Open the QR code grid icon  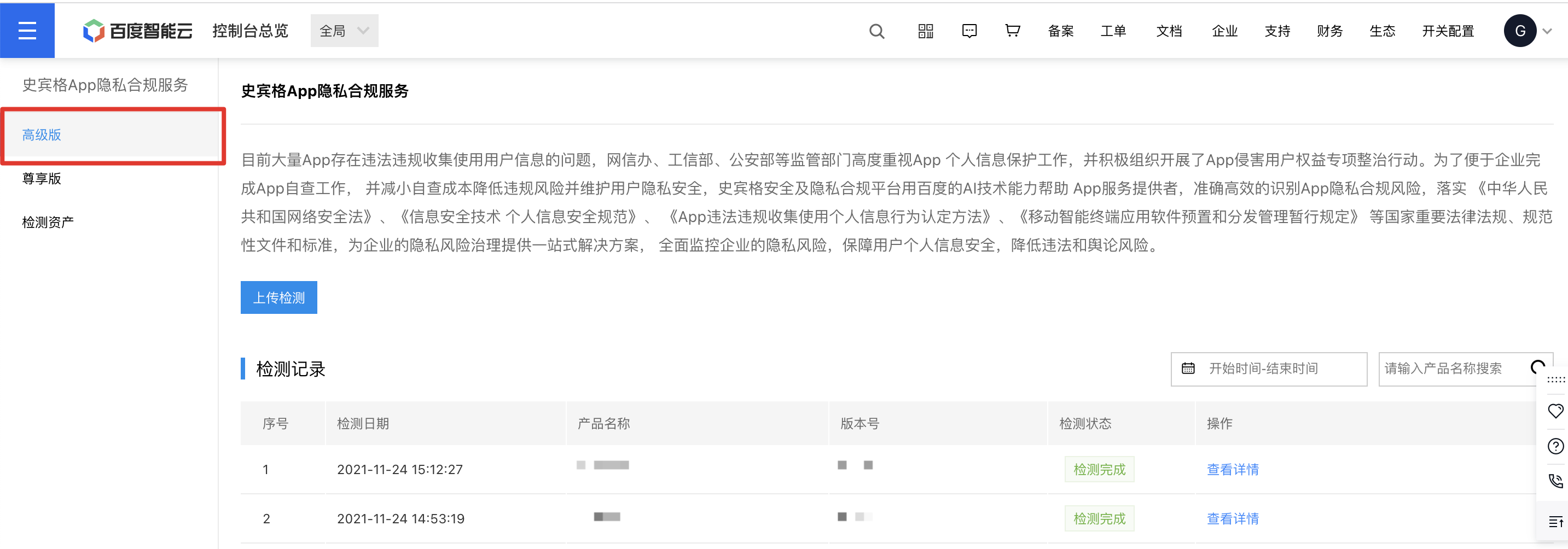click(925, 31)
